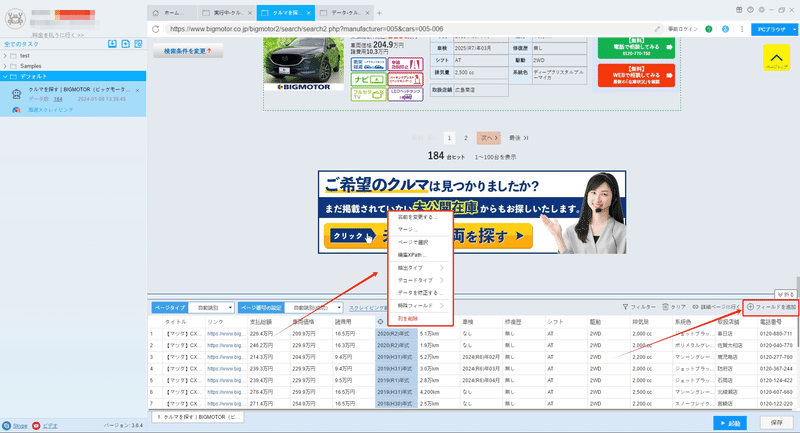
Task: Collapse the デフォルト folder
Action: tap(5, 77)
